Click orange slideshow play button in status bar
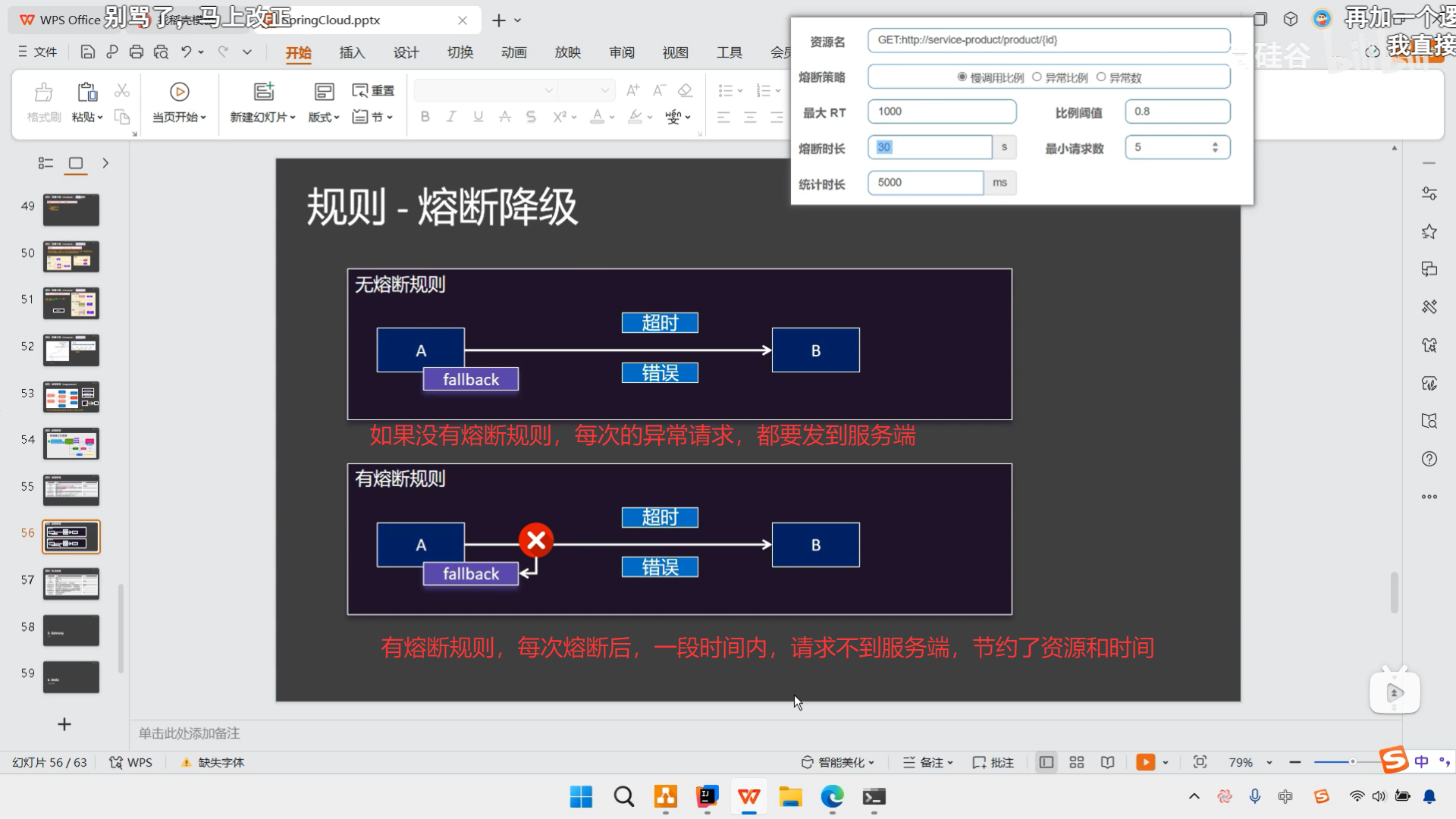The width and height of the screenshot is (1456, 819). point(1145,762)
